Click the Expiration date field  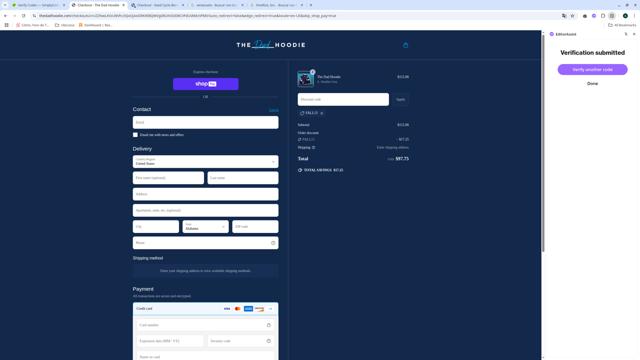click(170, 341)
